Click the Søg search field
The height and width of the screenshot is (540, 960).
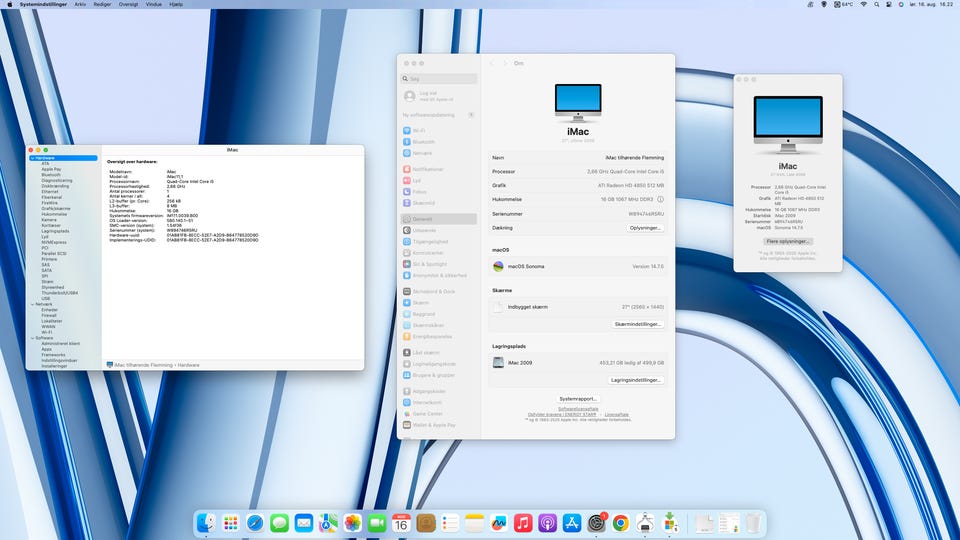tap(438, 78)
